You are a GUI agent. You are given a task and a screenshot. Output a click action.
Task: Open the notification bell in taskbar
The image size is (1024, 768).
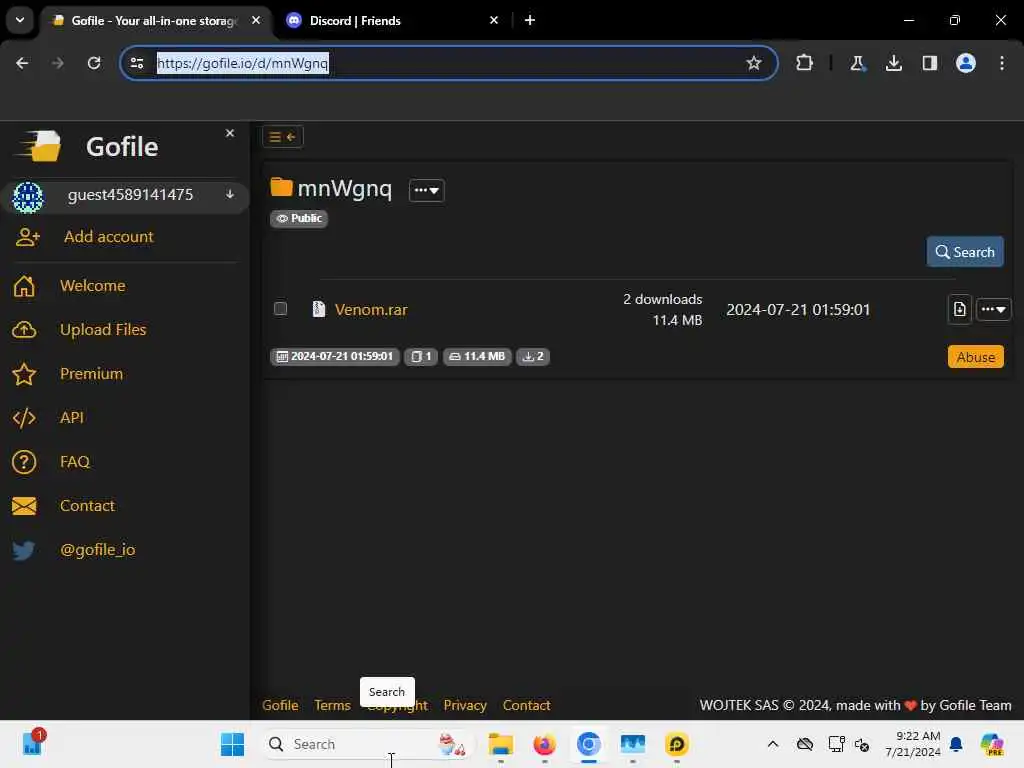pos(956,744)
